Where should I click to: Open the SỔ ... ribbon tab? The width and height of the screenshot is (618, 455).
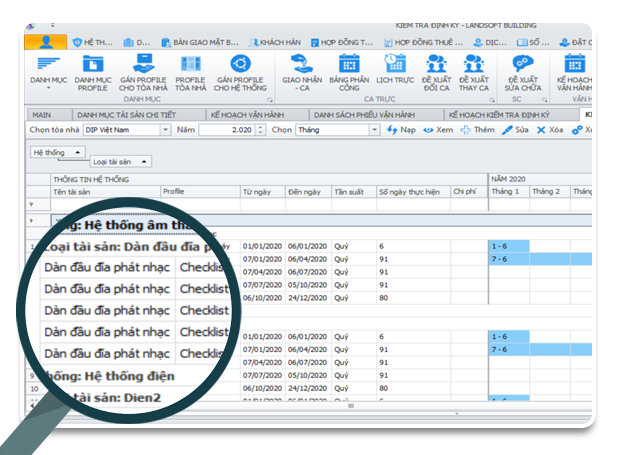[x=533, y=42]
